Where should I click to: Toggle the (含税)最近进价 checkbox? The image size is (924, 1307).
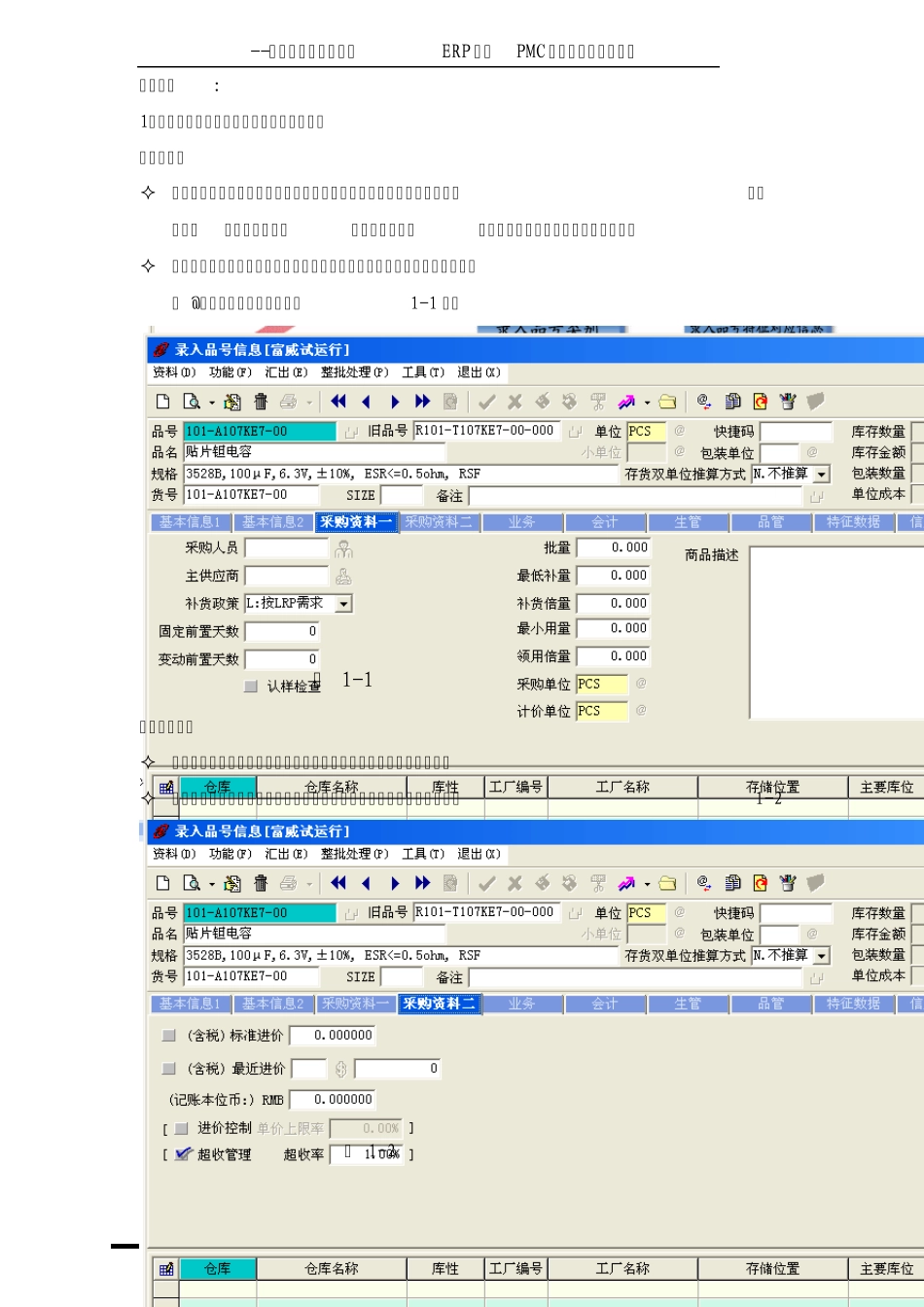(169, 1069)
